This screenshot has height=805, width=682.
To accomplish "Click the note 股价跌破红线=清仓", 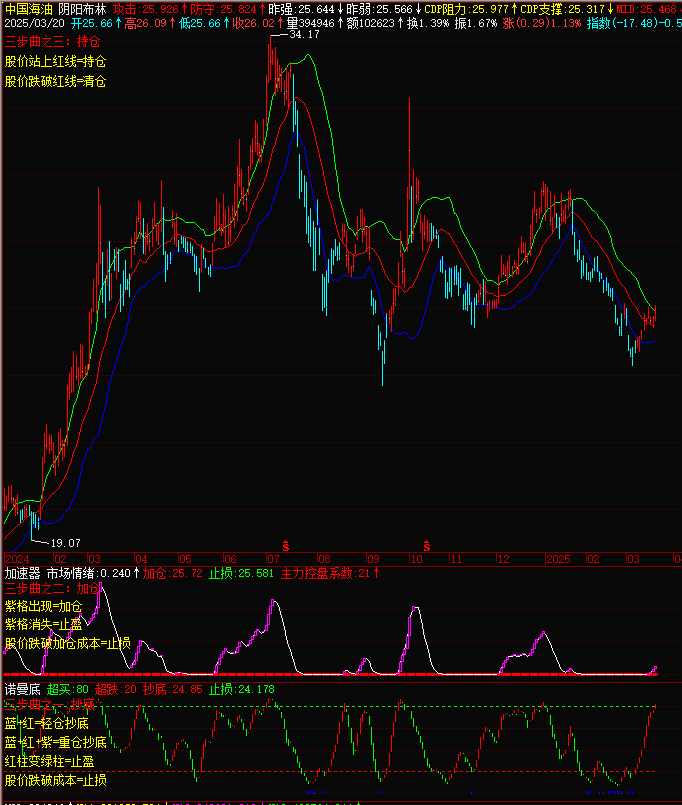I will (x=55, y=81).
